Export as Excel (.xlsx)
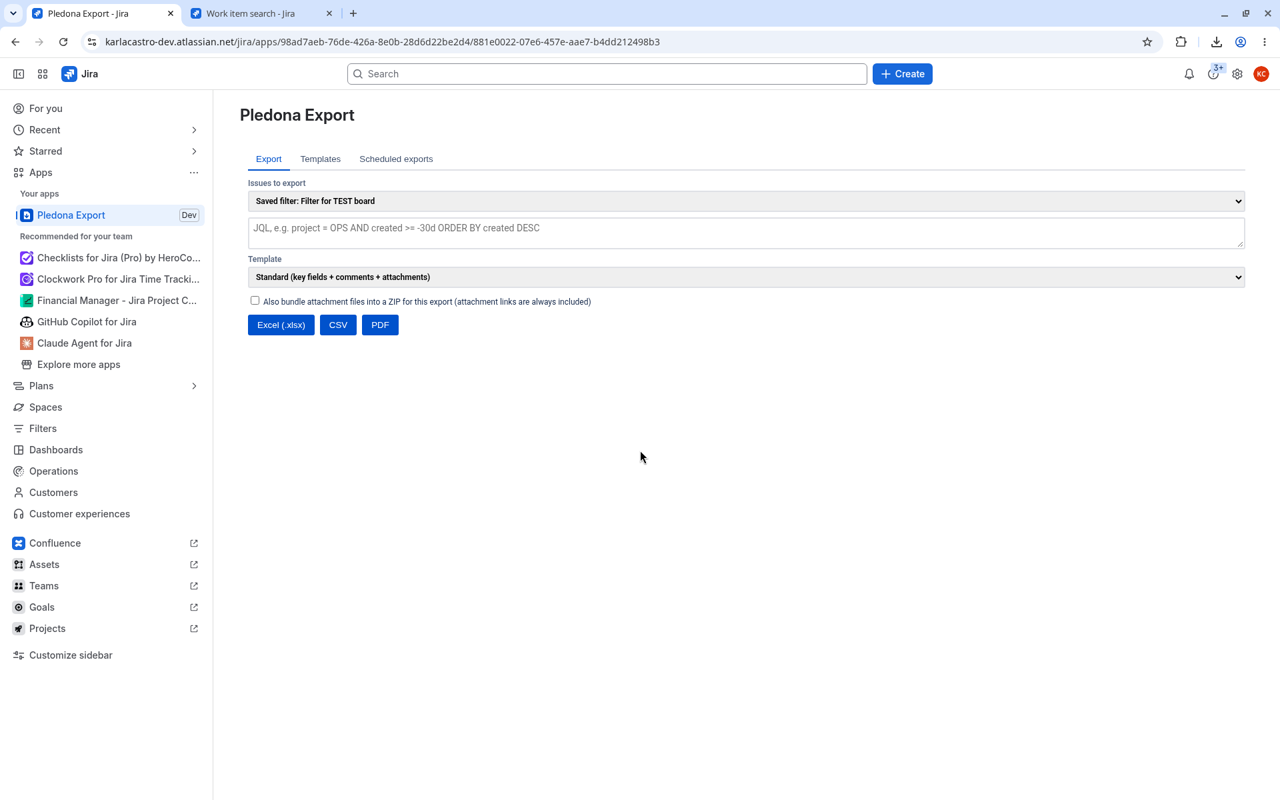The height and width of the screenshot is (800, 1280). [281, 325]
